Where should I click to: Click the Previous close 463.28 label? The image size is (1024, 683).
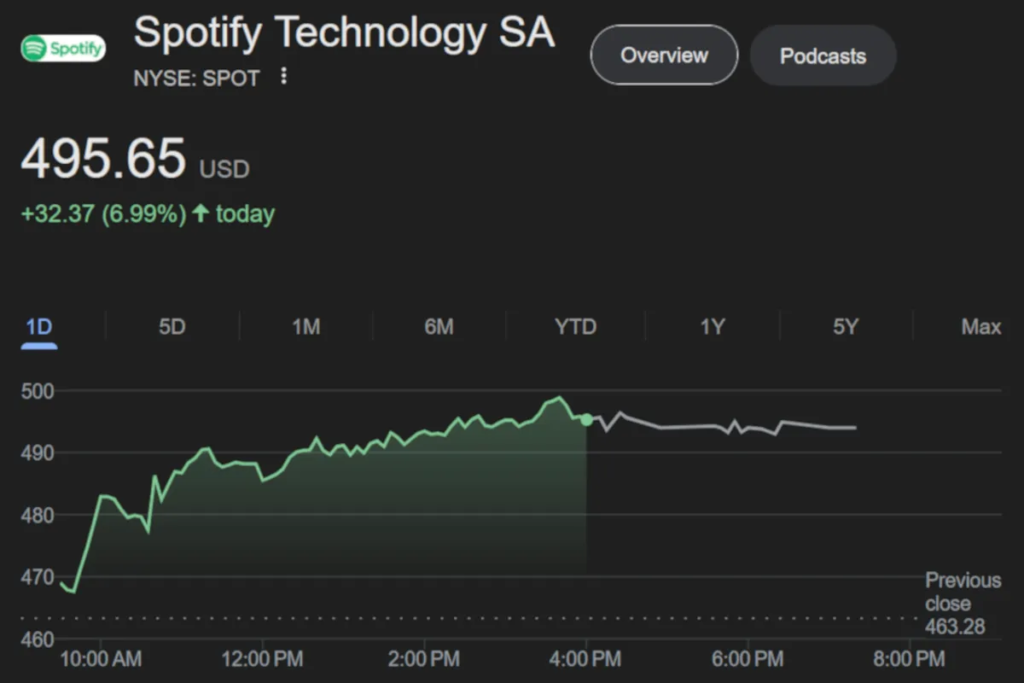pyautogui.click(x=962, y=603)
